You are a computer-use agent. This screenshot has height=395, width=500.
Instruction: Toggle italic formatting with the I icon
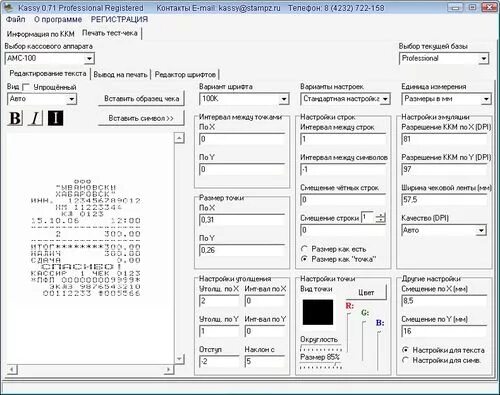35,118
